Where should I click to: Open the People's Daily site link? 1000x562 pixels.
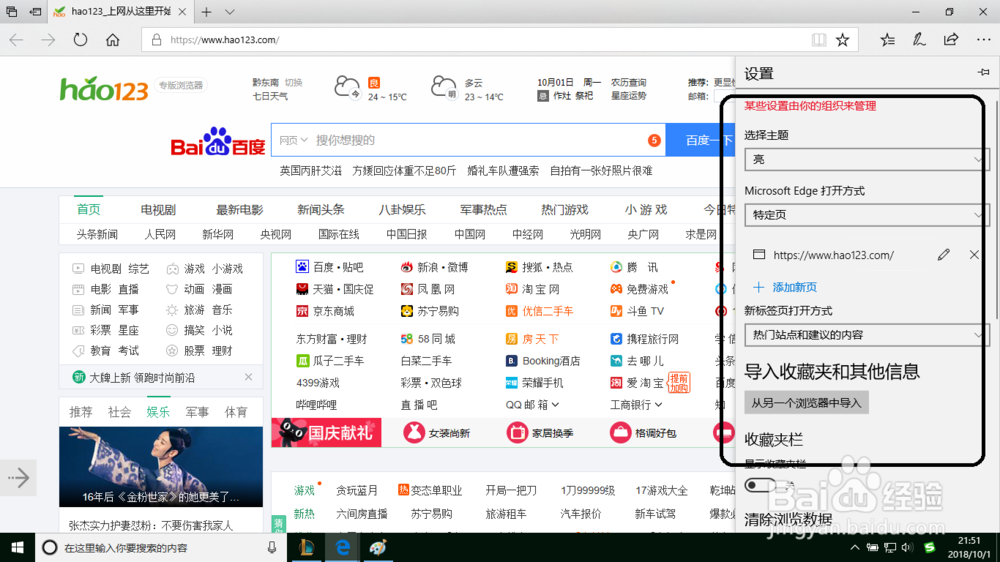(159, 234)
